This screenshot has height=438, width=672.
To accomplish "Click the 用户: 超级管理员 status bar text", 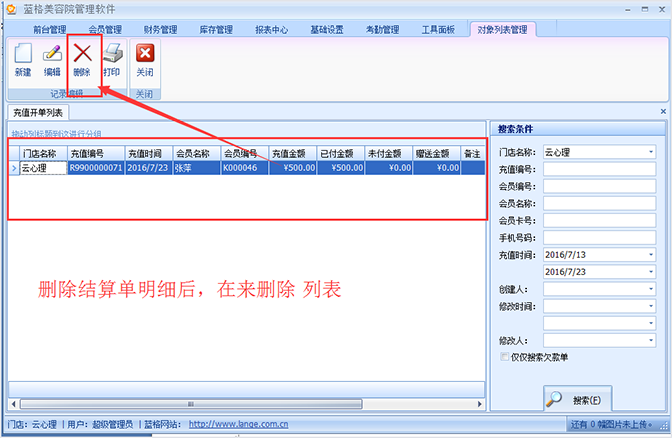I will pyautogui.click(x=100, y=424).
